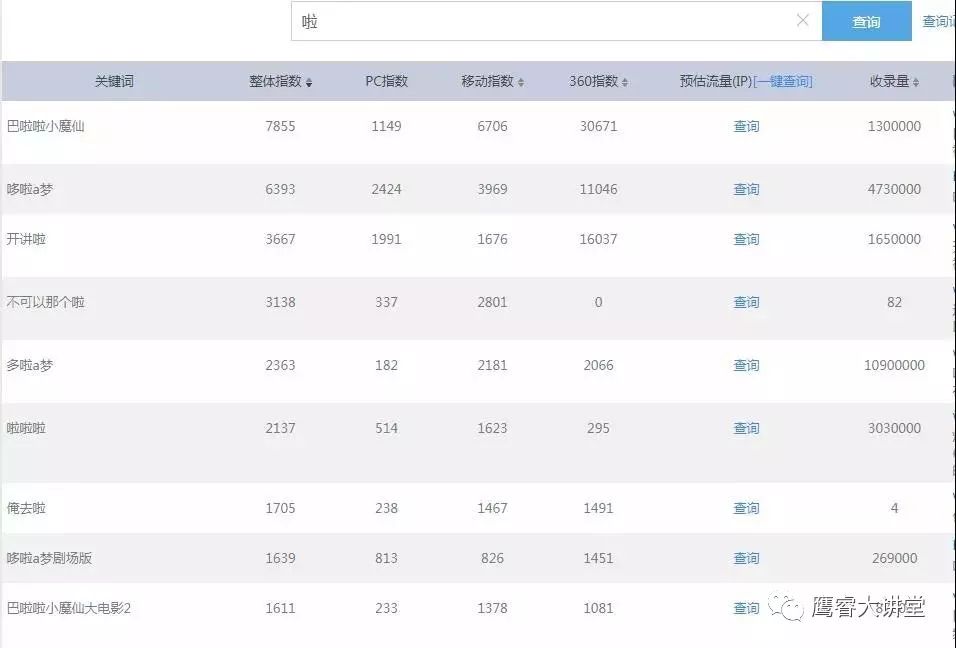Click 一键查询 beside 预估流量(IP) header
Image resolution: width=956 pixels, height=648 pixels.
[x=784, y=81]
